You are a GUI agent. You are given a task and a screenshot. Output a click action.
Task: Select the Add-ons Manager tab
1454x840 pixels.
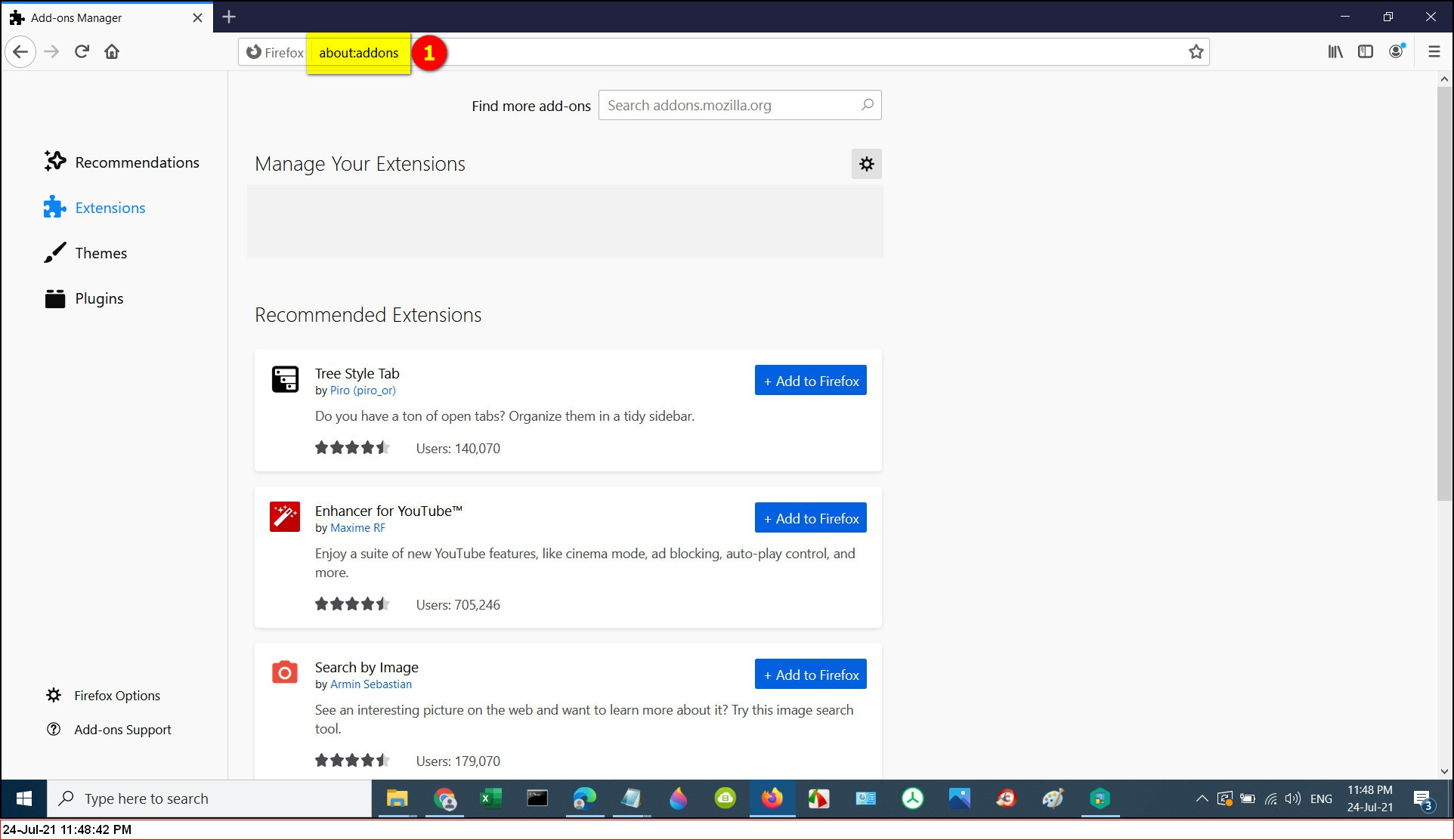106,17
